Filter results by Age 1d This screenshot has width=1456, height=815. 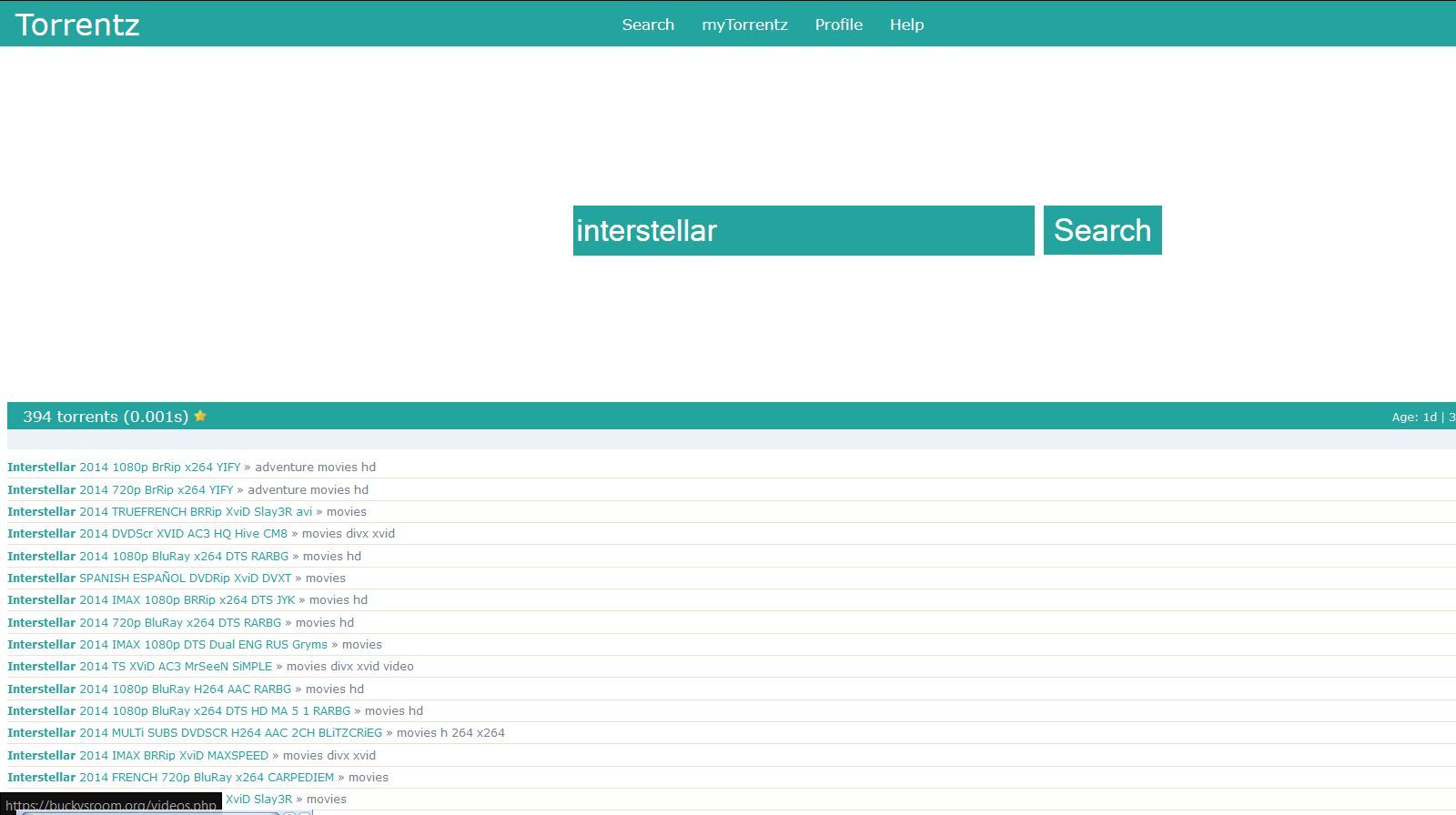(x=1430, y=417)
